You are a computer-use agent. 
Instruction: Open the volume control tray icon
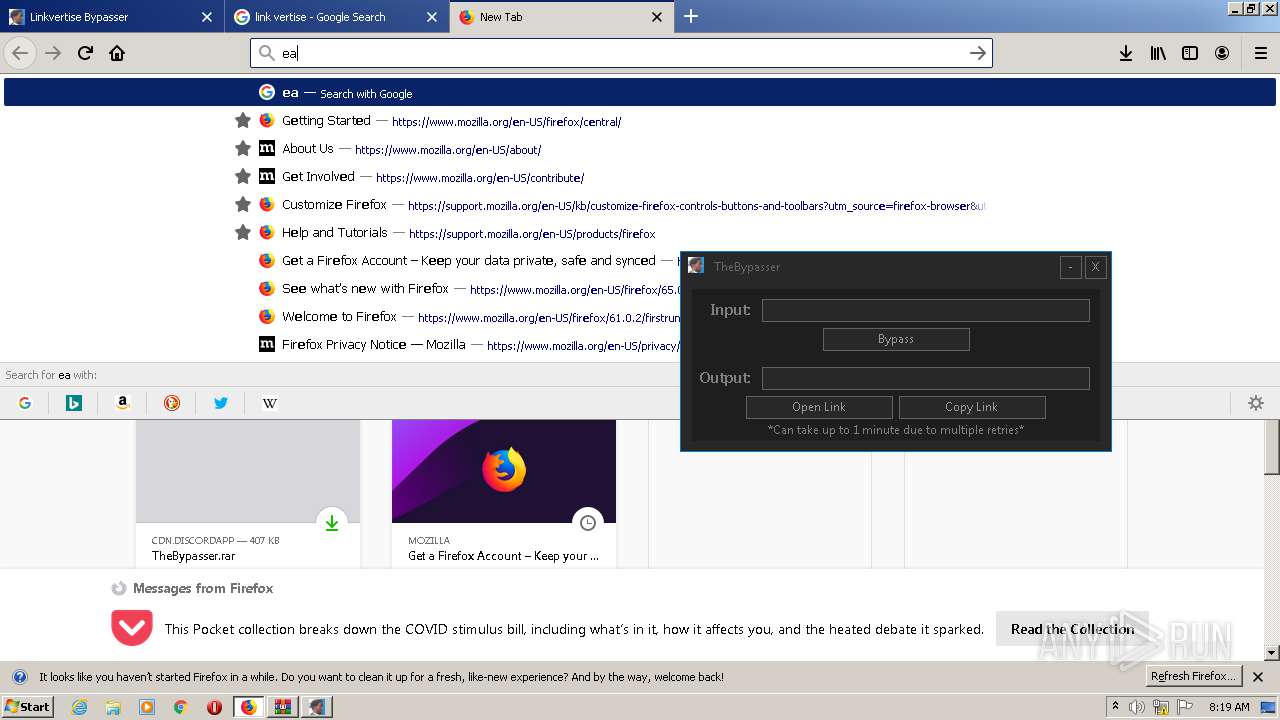point(1137,707)
